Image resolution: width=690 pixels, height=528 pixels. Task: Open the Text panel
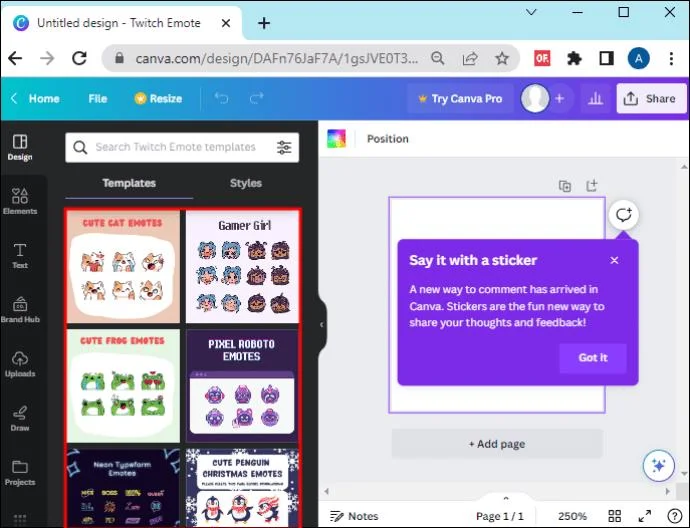pos(20,256)
